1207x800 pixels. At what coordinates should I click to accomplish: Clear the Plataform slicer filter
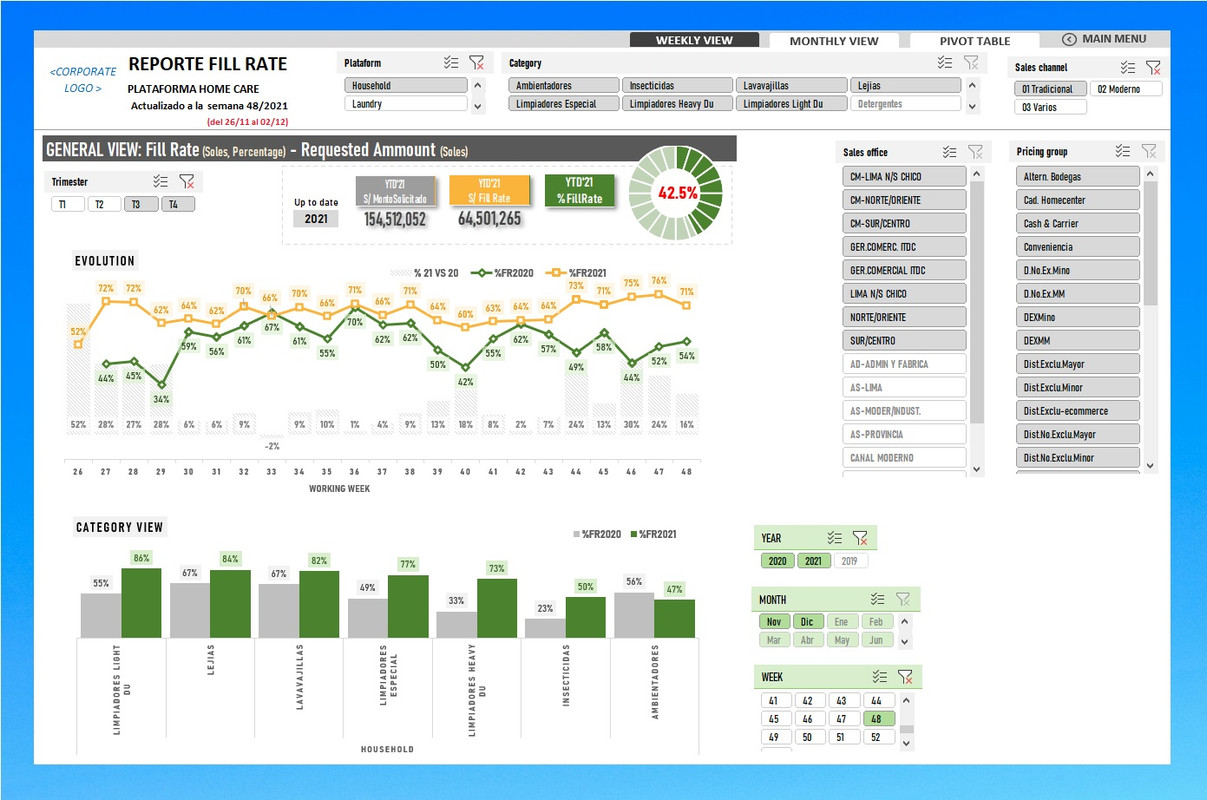click(477, 62)
